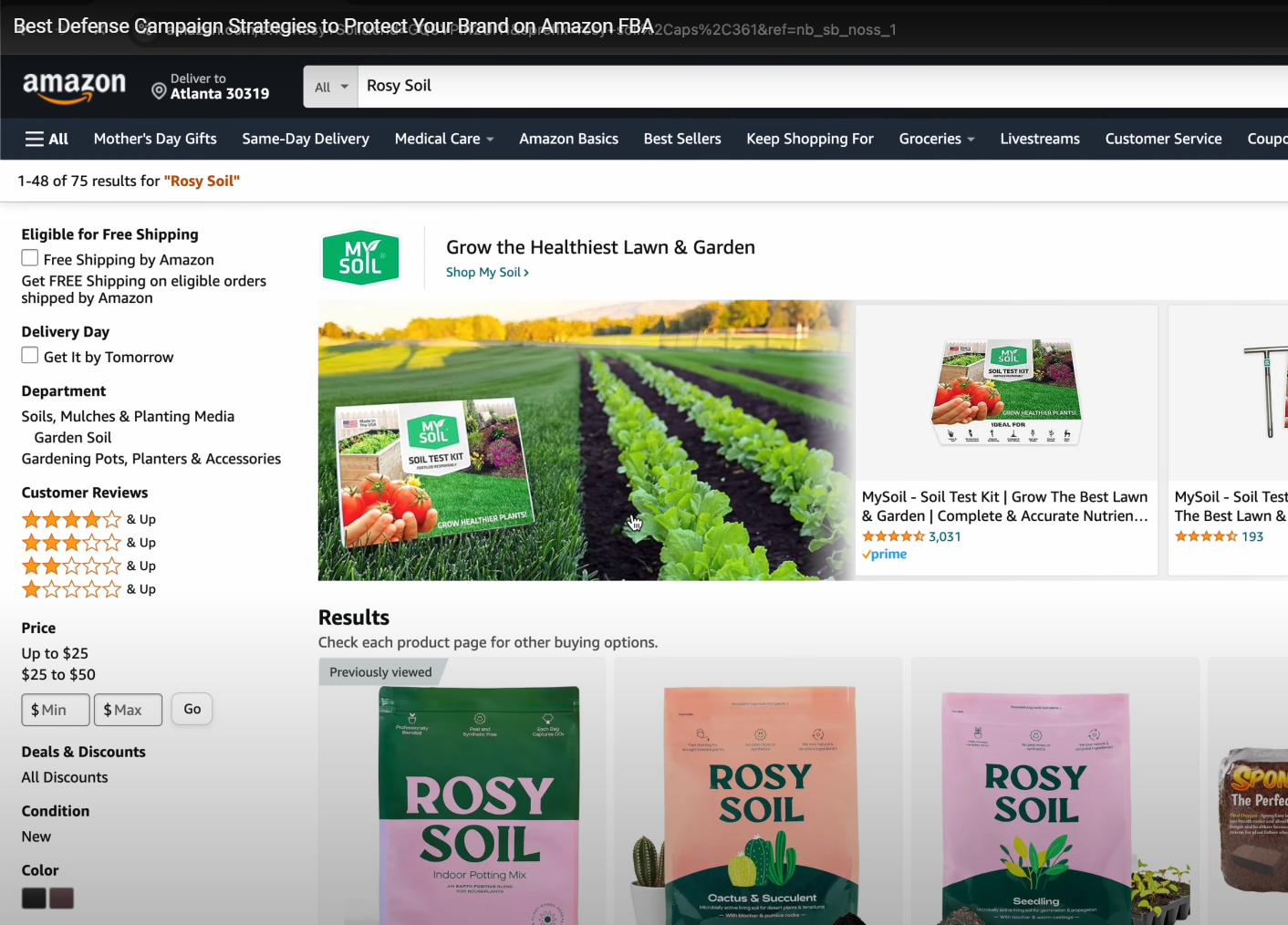Click All Discounts filter
The width and height of the screenshot is (1288, 925).
(65, 777)
